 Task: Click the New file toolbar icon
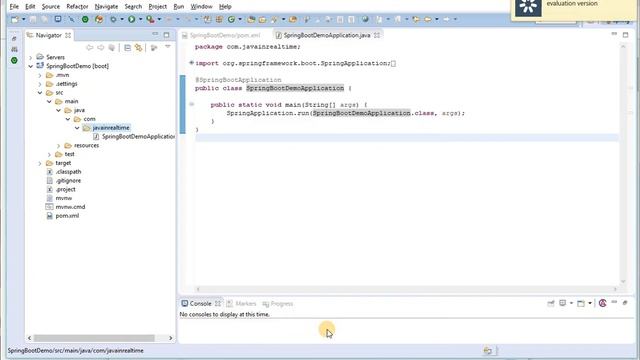(x=15, y=19)
